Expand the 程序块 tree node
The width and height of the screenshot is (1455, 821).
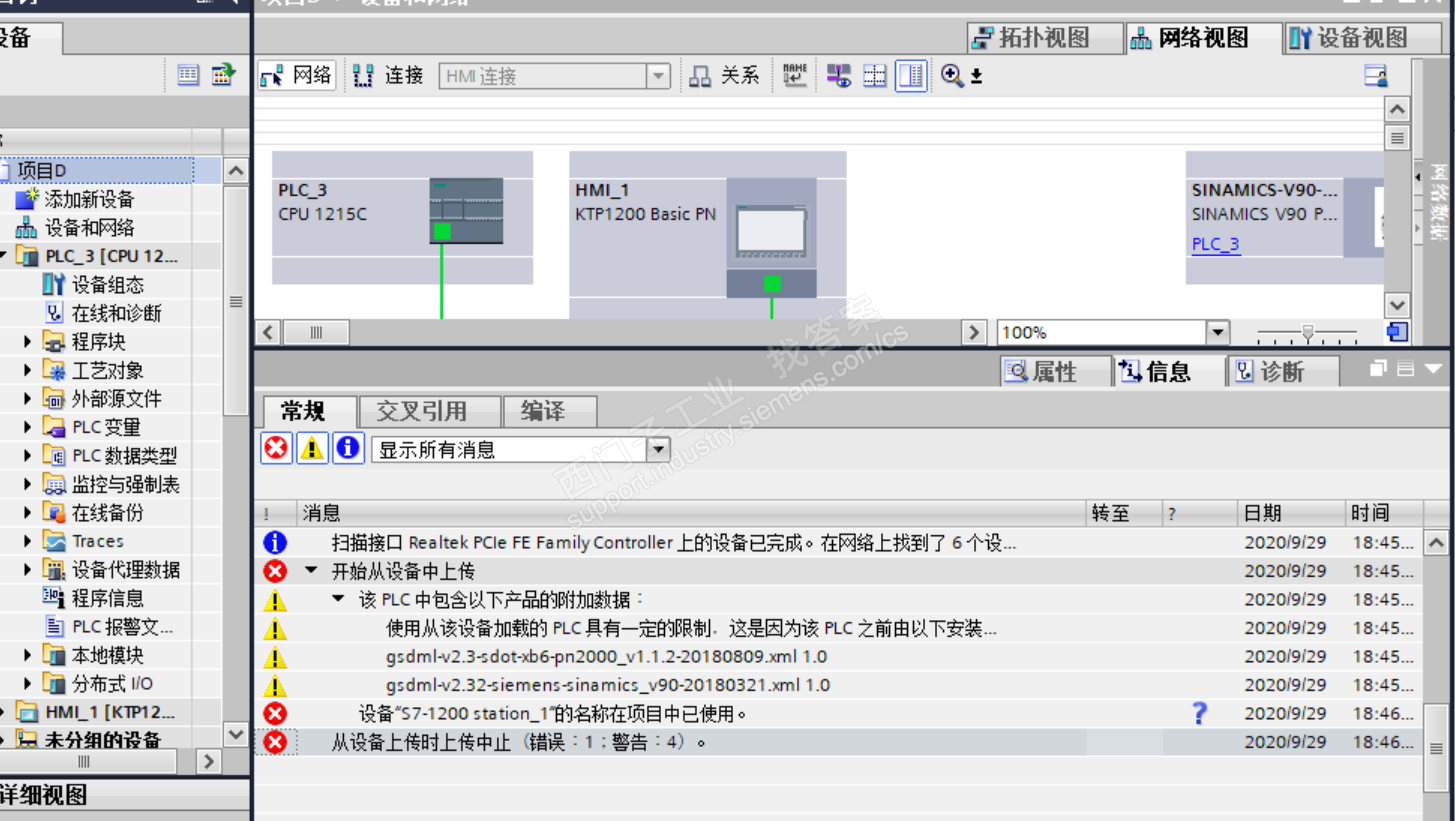(x=29, y=342)
